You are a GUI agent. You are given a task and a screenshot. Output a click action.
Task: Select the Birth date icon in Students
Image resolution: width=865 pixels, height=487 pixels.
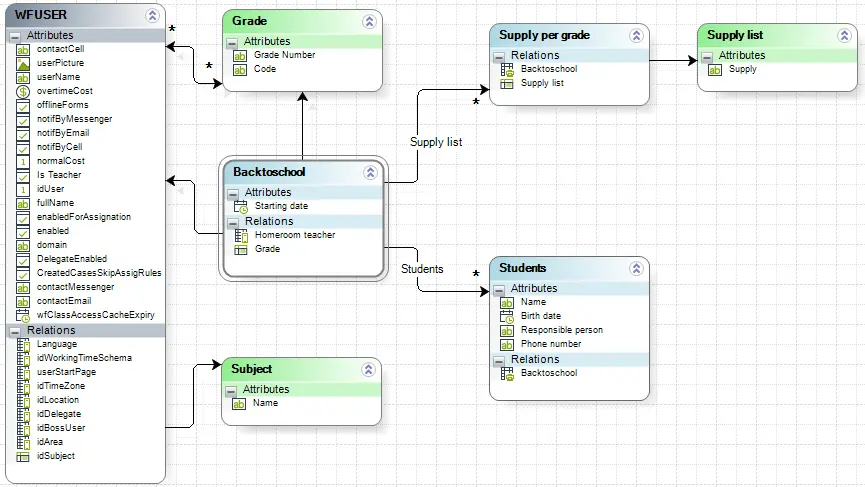[506, 317]
